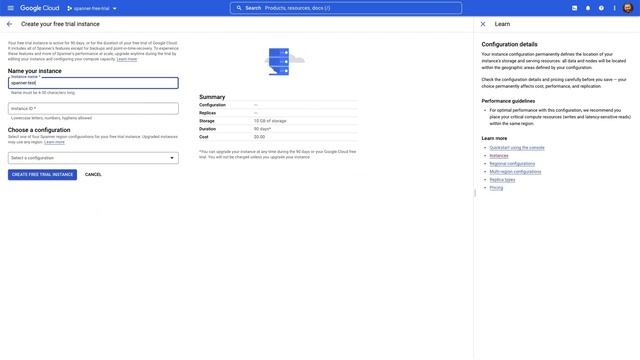
Task: Click the Google Cloud logo
Action: point(40,8)
